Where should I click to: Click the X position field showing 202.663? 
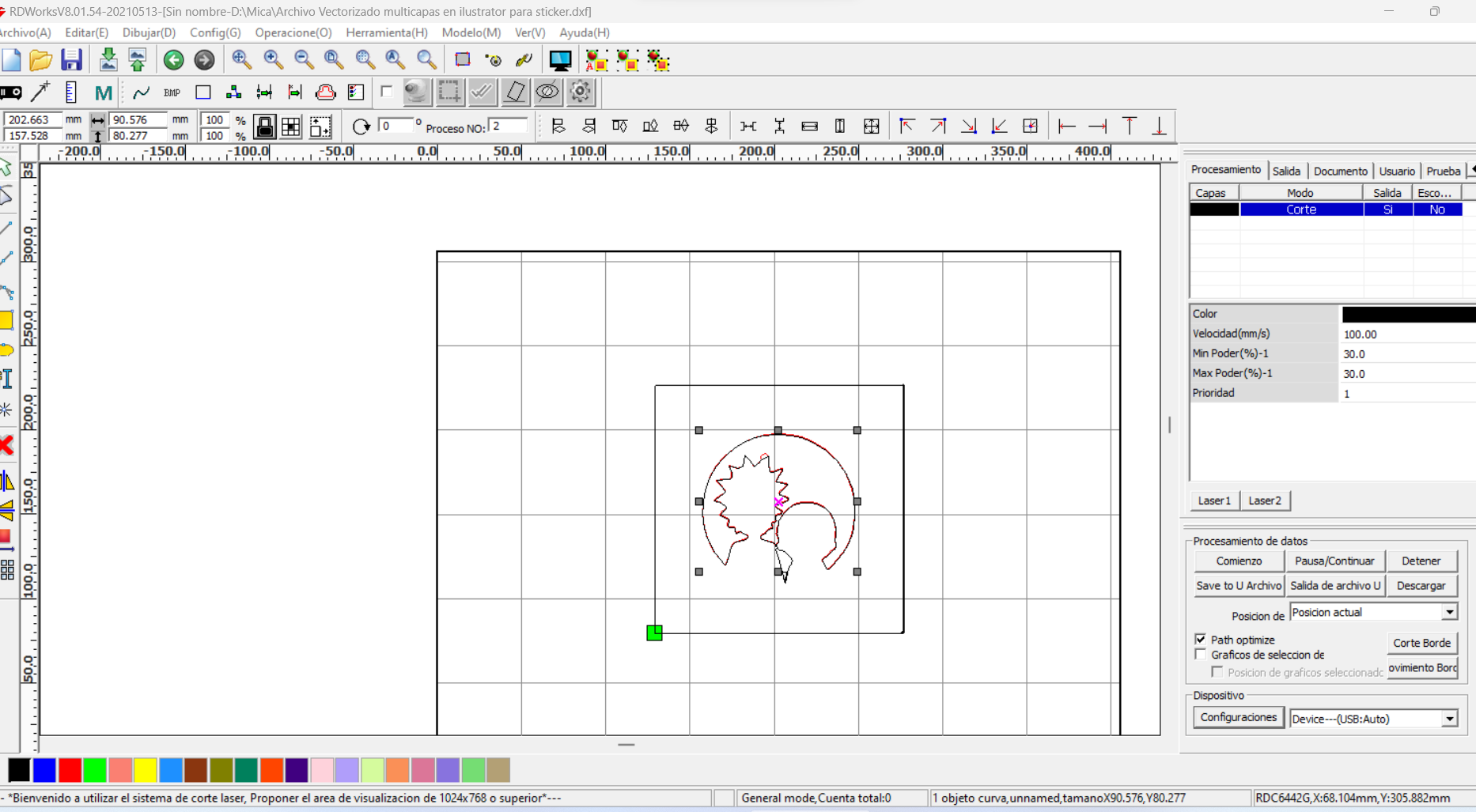click(32, 119)
